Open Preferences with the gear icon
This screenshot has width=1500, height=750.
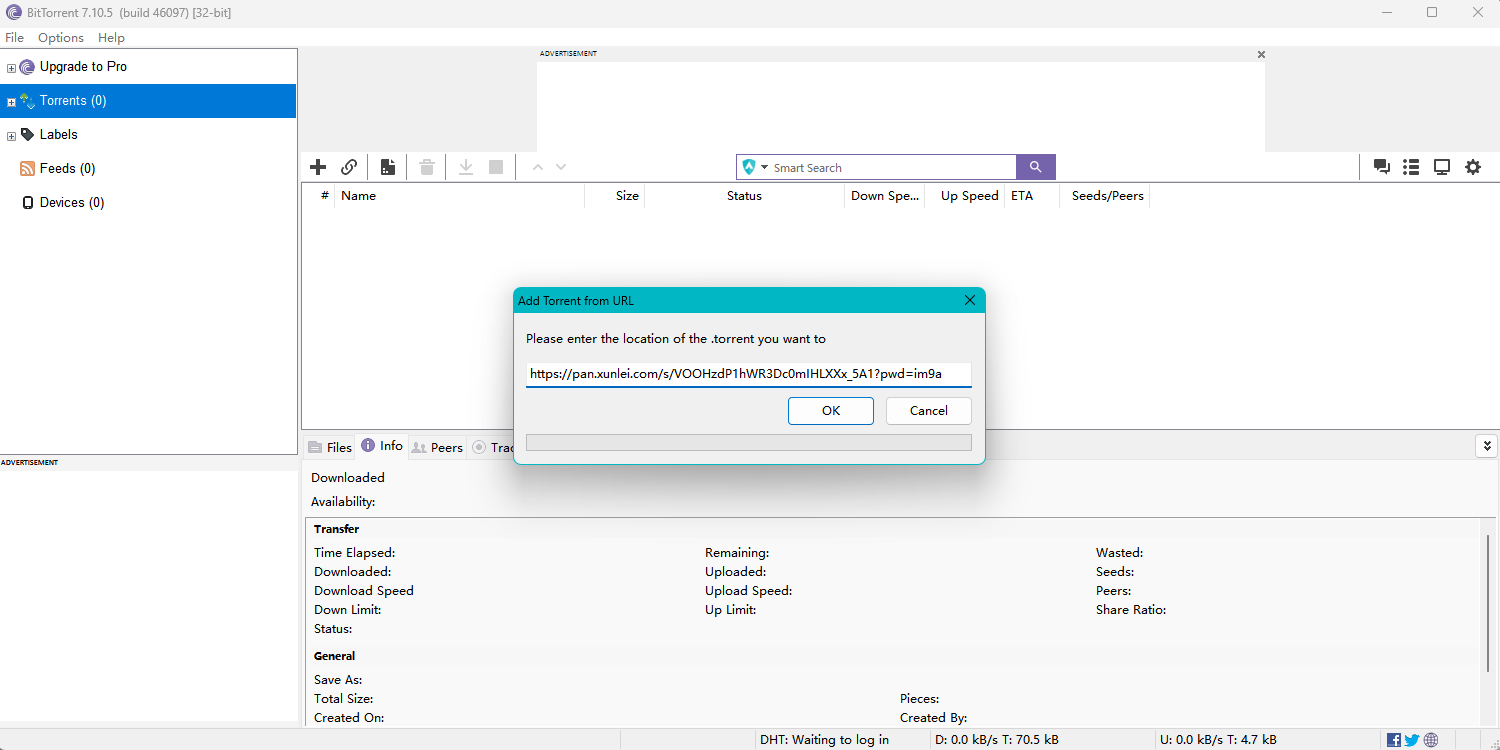coord(1473,167)
